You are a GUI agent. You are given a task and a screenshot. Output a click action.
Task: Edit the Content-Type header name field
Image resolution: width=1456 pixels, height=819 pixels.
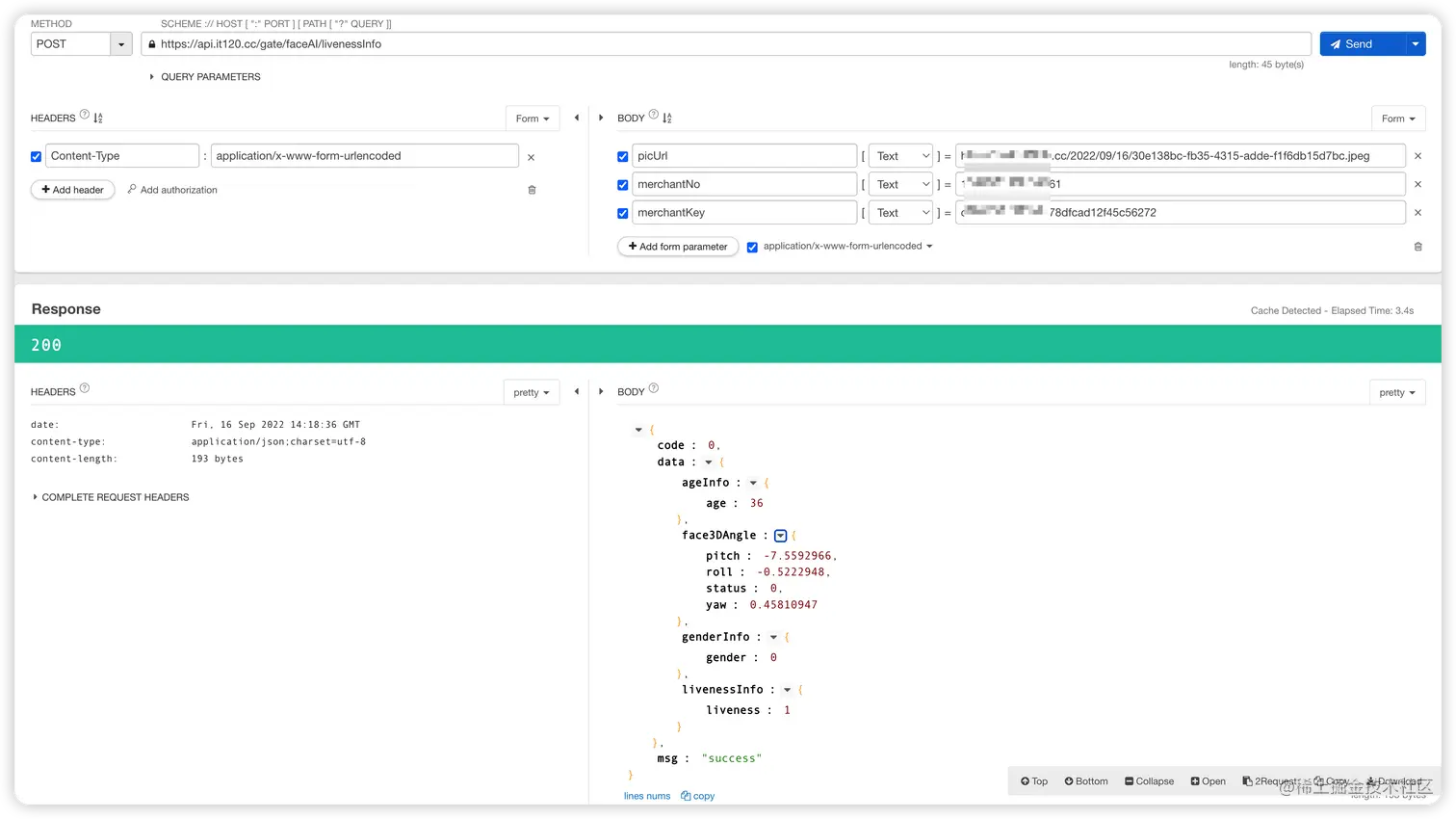pyautogui.click(x=122, y=156)
